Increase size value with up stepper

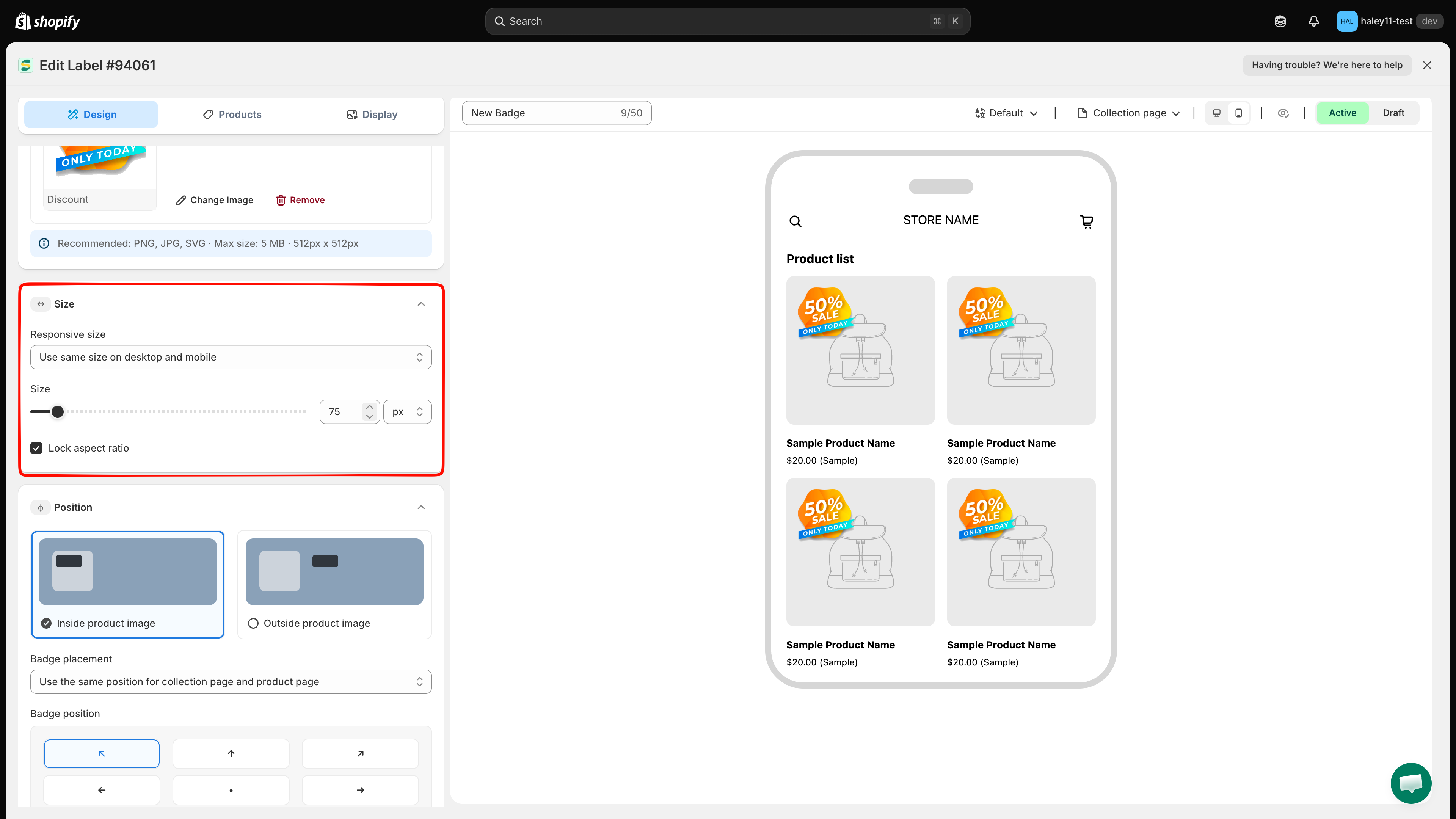(x=370, y=407)
